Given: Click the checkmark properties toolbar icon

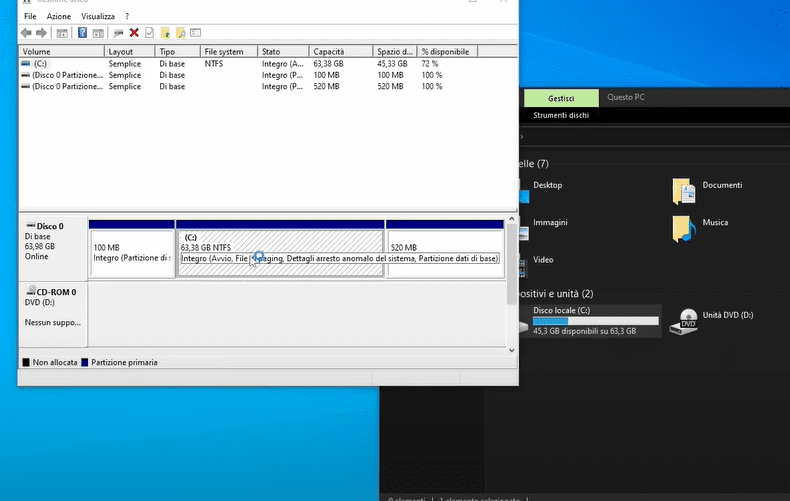Looking at the screenshot, I should pyautogui.click(x=149, y=33).
